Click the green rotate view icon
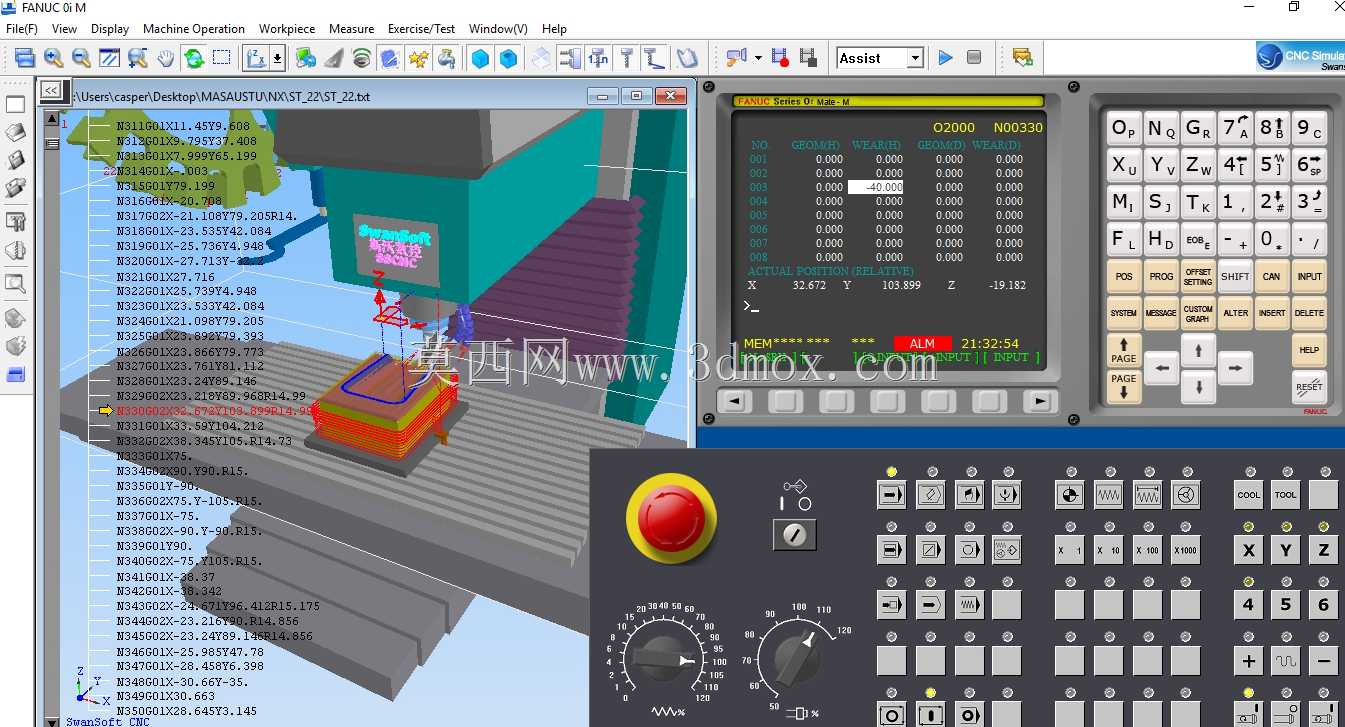 [x=194, y=58]
